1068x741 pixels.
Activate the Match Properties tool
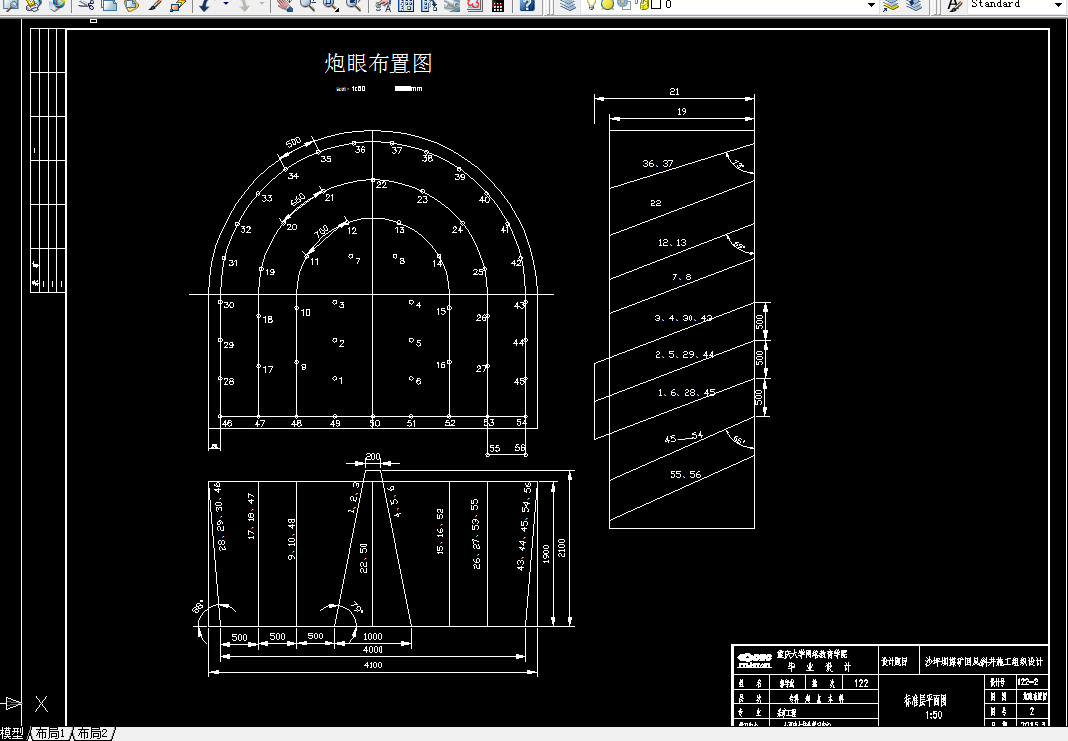[x=153, y=7]
